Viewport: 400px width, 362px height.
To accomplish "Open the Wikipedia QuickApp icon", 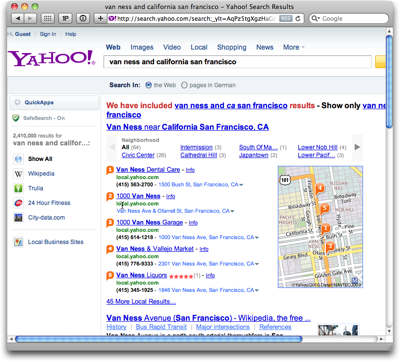I will point(18,174).
